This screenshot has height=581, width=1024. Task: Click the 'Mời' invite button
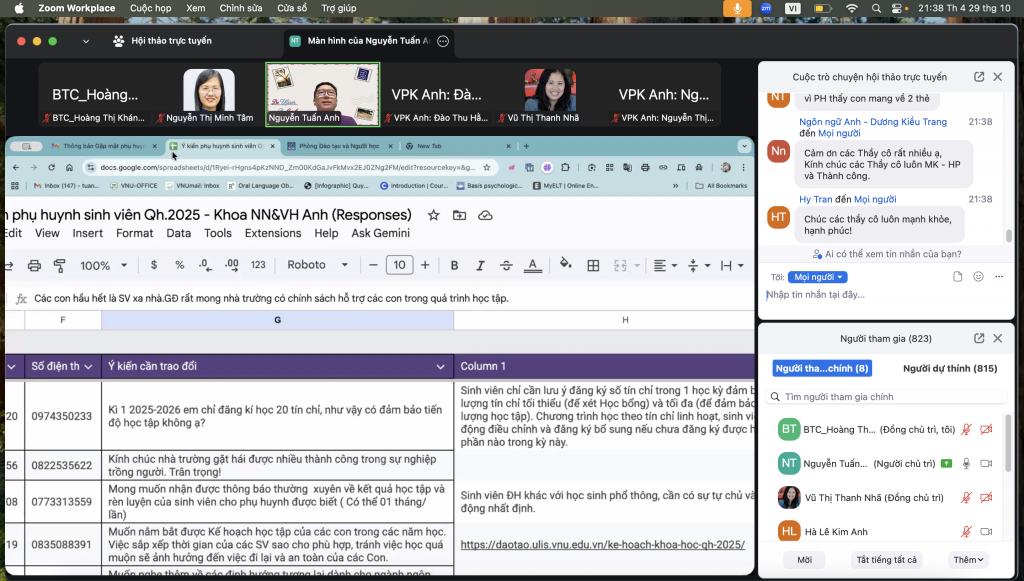pos(804,560)
